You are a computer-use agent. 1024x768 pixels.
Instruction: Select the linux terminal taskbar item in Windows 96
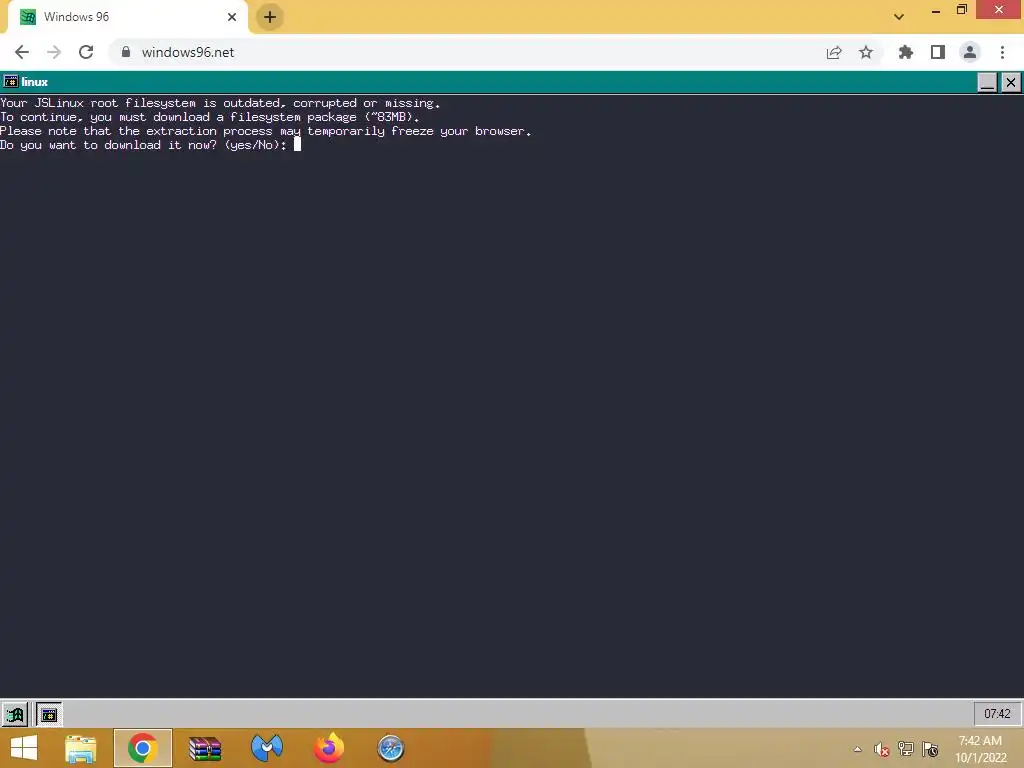[x=48, y=714]
